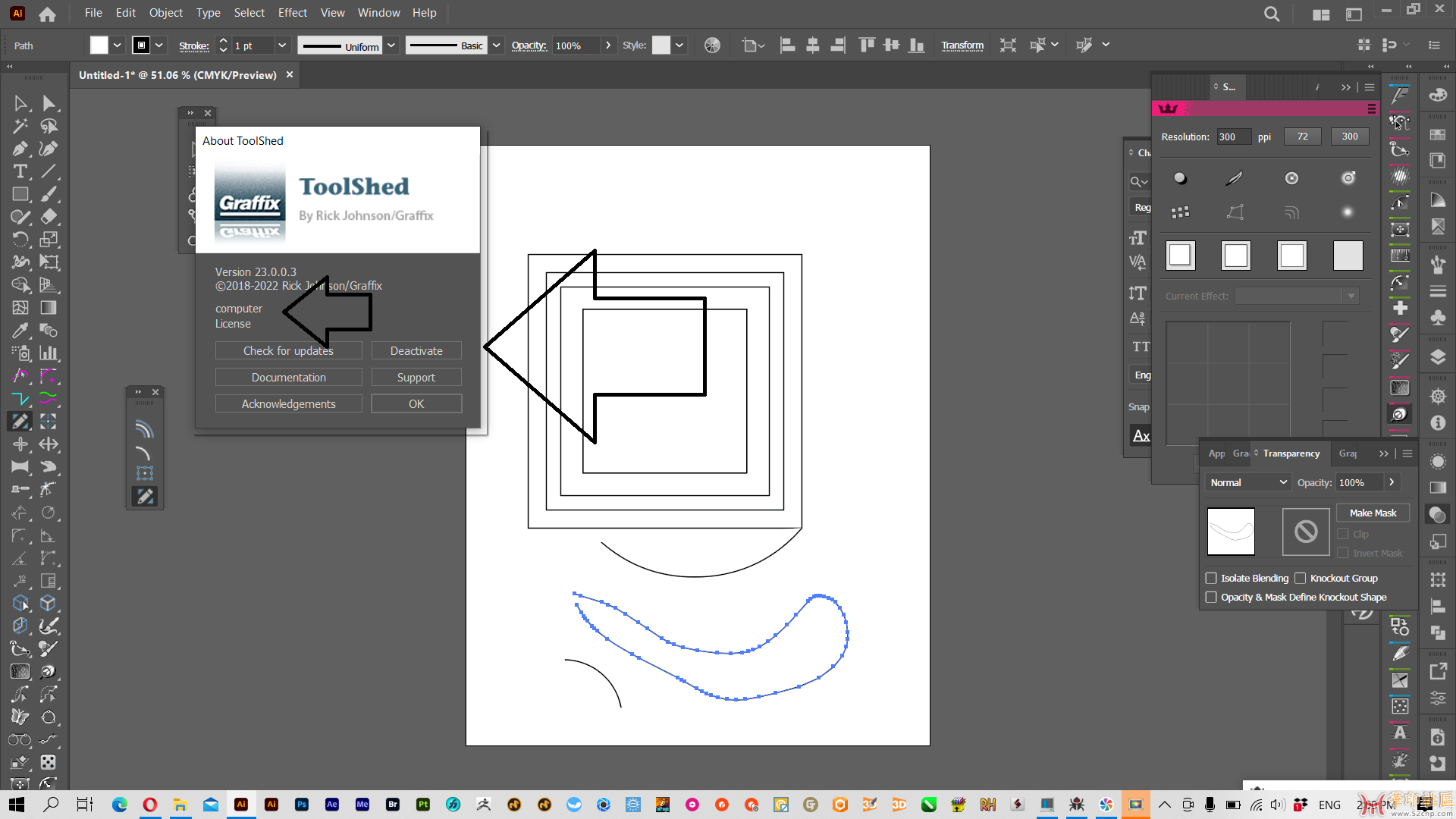Select the Eraser tool
1456x819 pixels.
click(x=49, y=217)
